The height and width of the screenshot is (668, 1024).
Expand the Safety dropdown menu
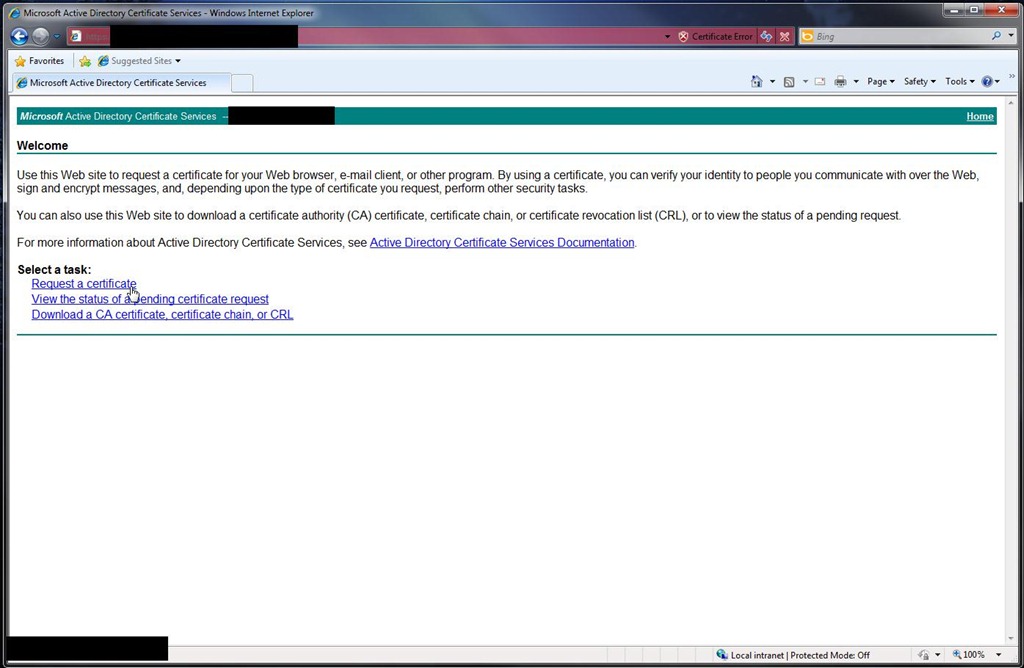[x=919, y=82]
